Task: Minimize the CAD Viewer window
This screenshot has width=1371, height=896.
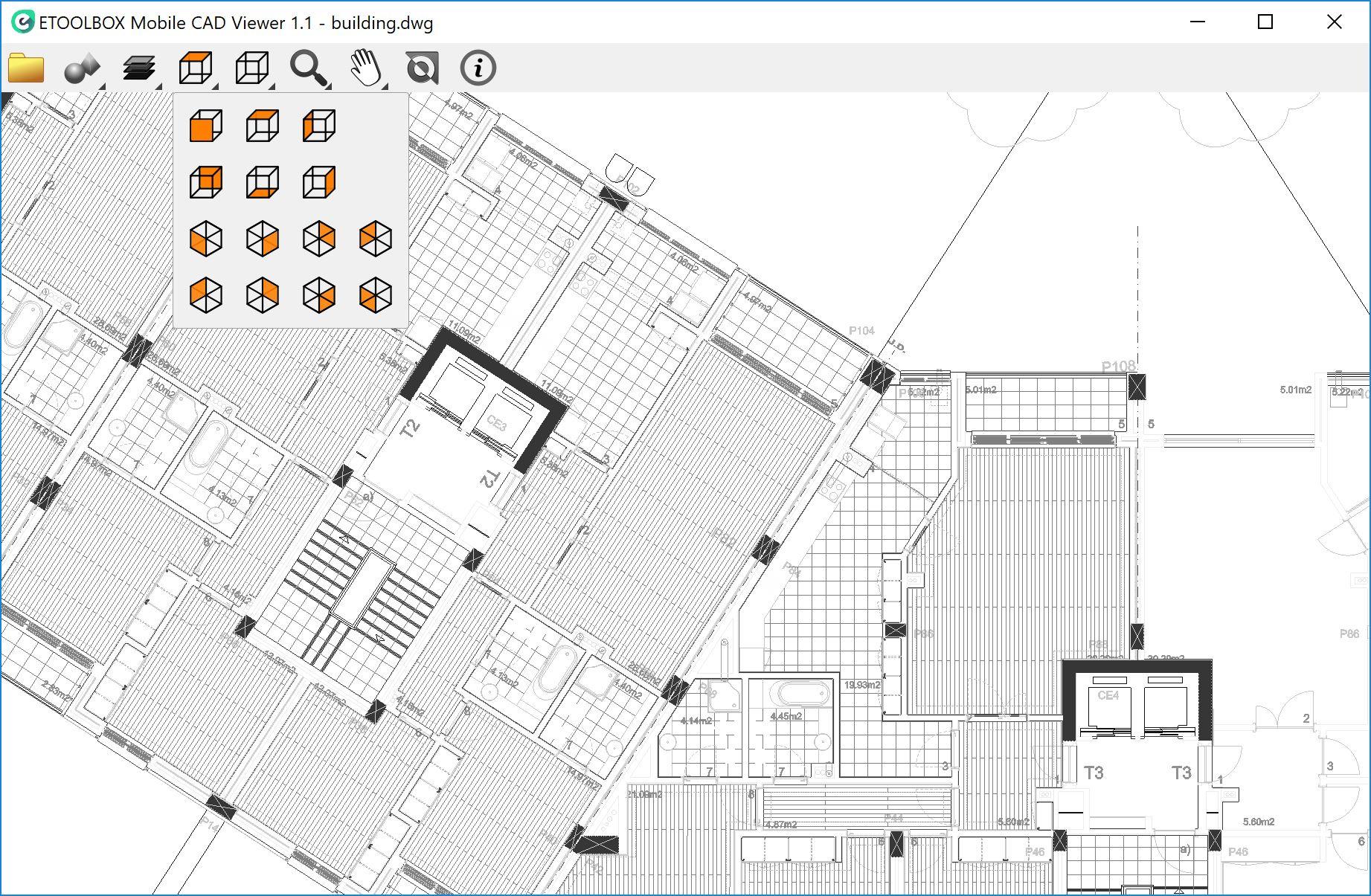Action: point(1198,22)
